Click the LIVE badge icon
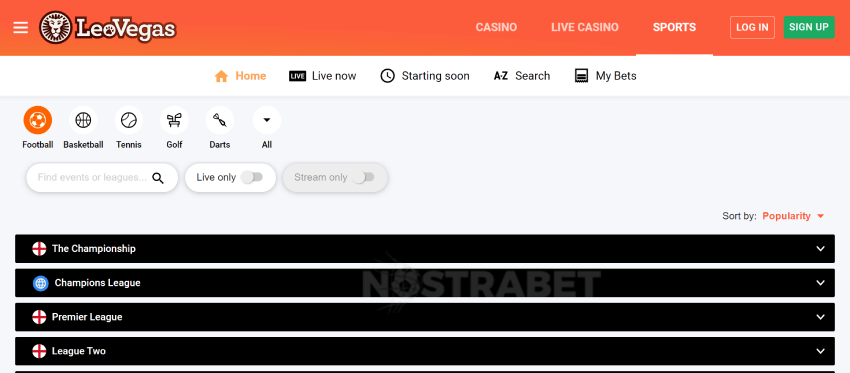850x373 pixels. click(x=298, y=76)
